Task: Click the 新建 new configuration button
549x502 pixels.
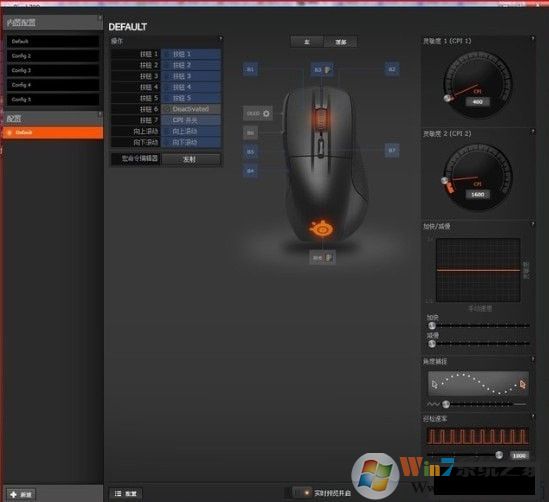Action: pyautogui.click(x=21, y=494)
